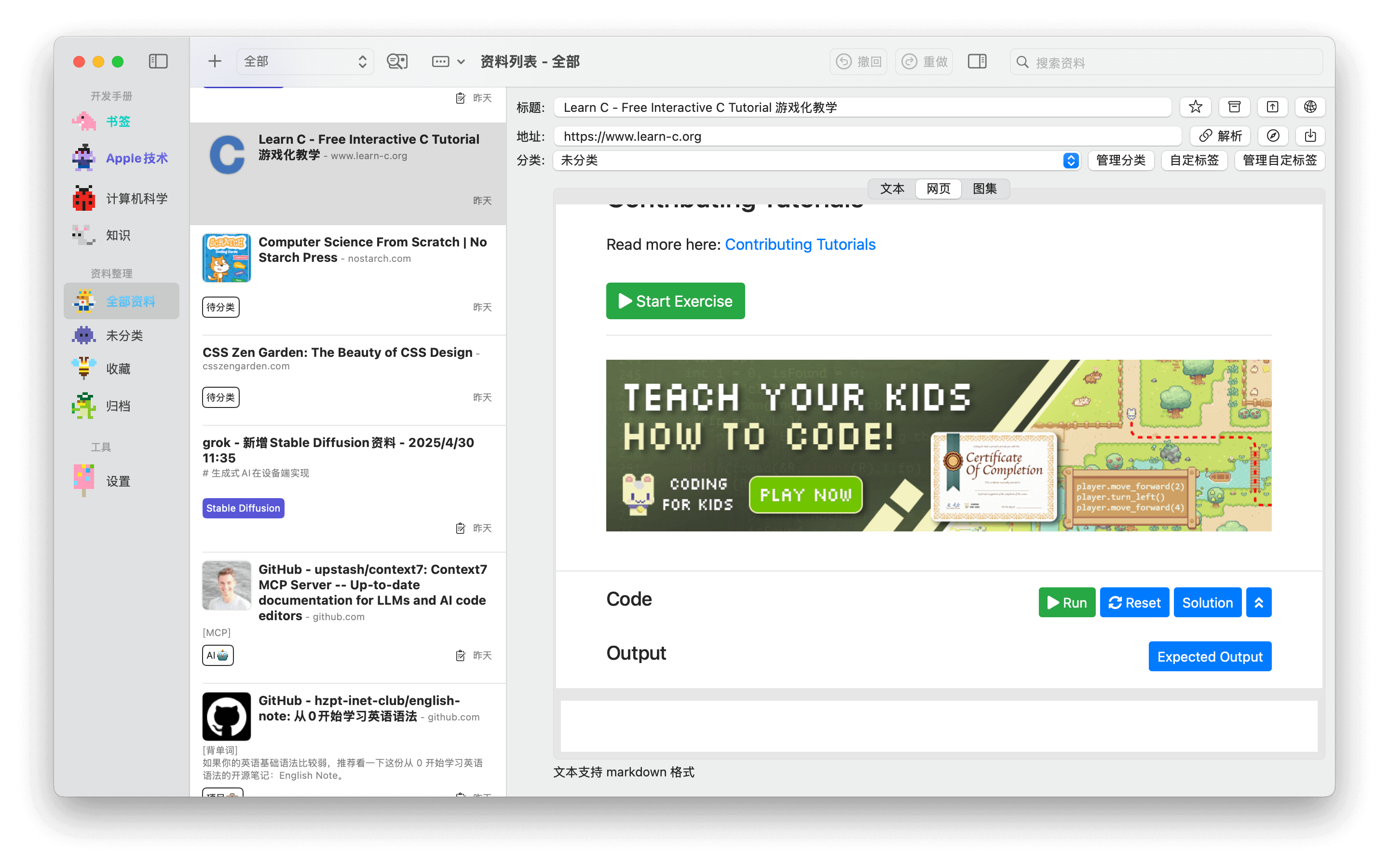
Task: Switch to the 图集 tab
Action: point(984,189)
